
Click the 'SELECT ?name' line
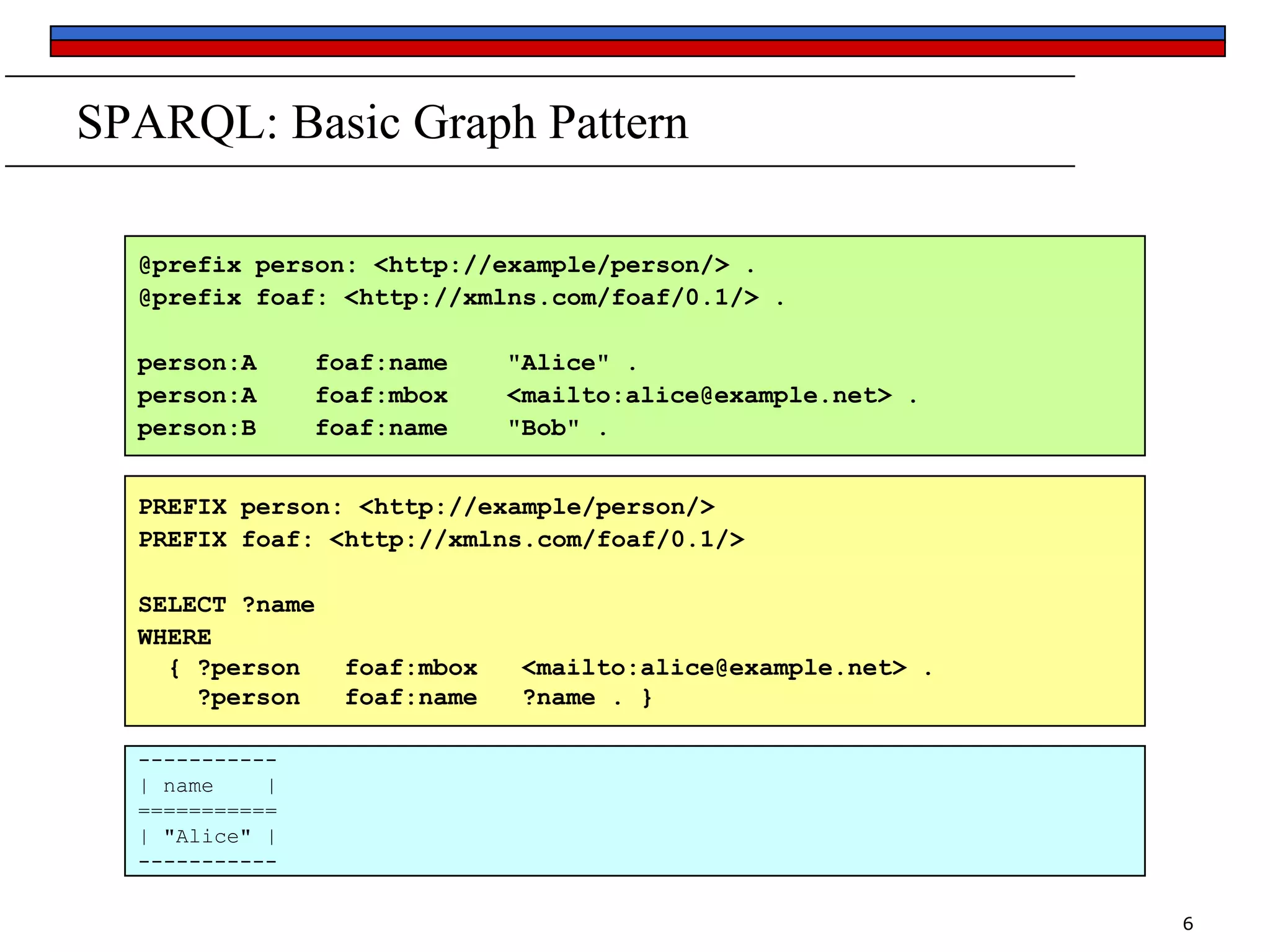226,605
